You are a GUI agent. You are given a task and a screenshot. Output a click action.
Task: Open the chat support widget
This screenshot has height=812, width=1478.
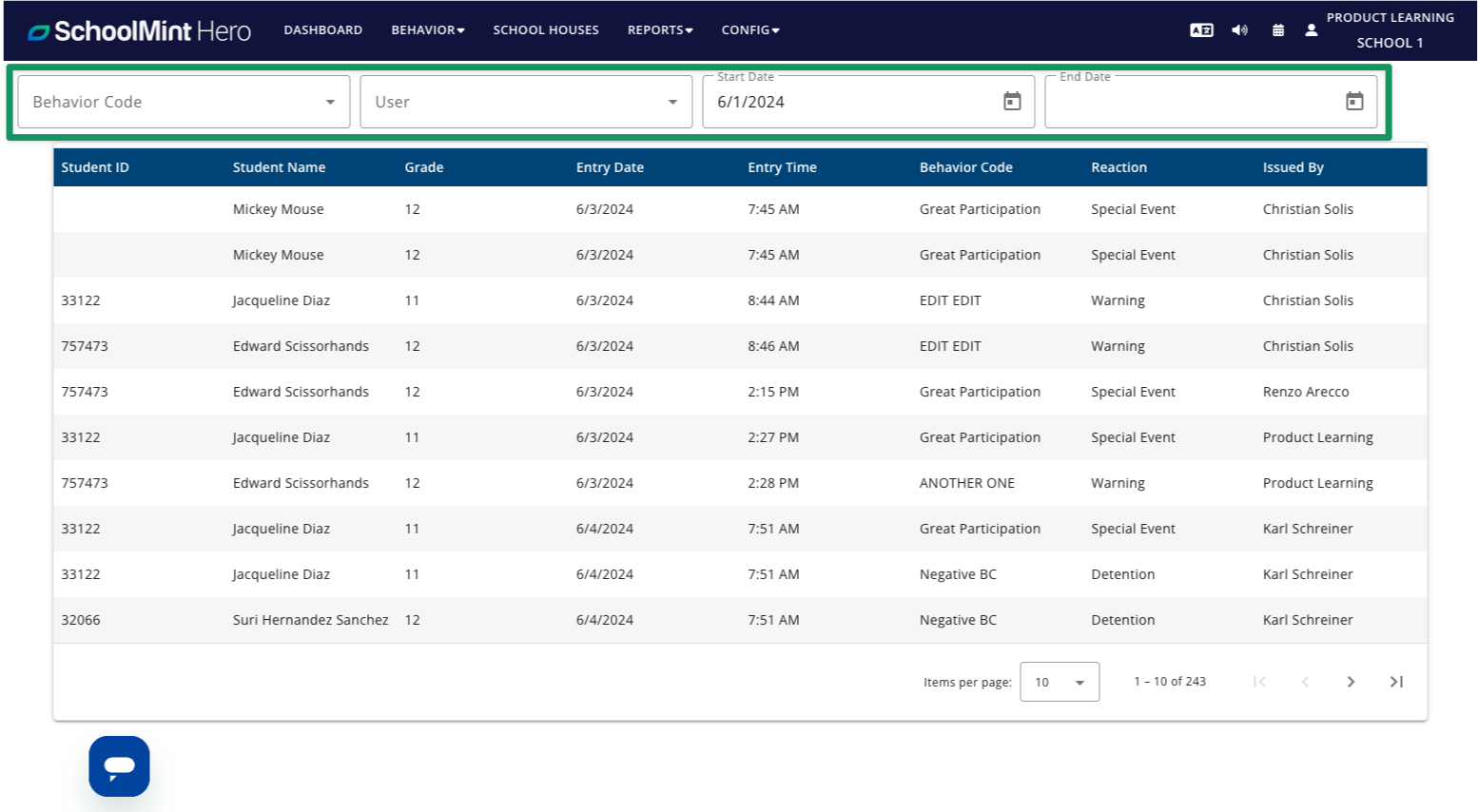[x=119, y=766]
